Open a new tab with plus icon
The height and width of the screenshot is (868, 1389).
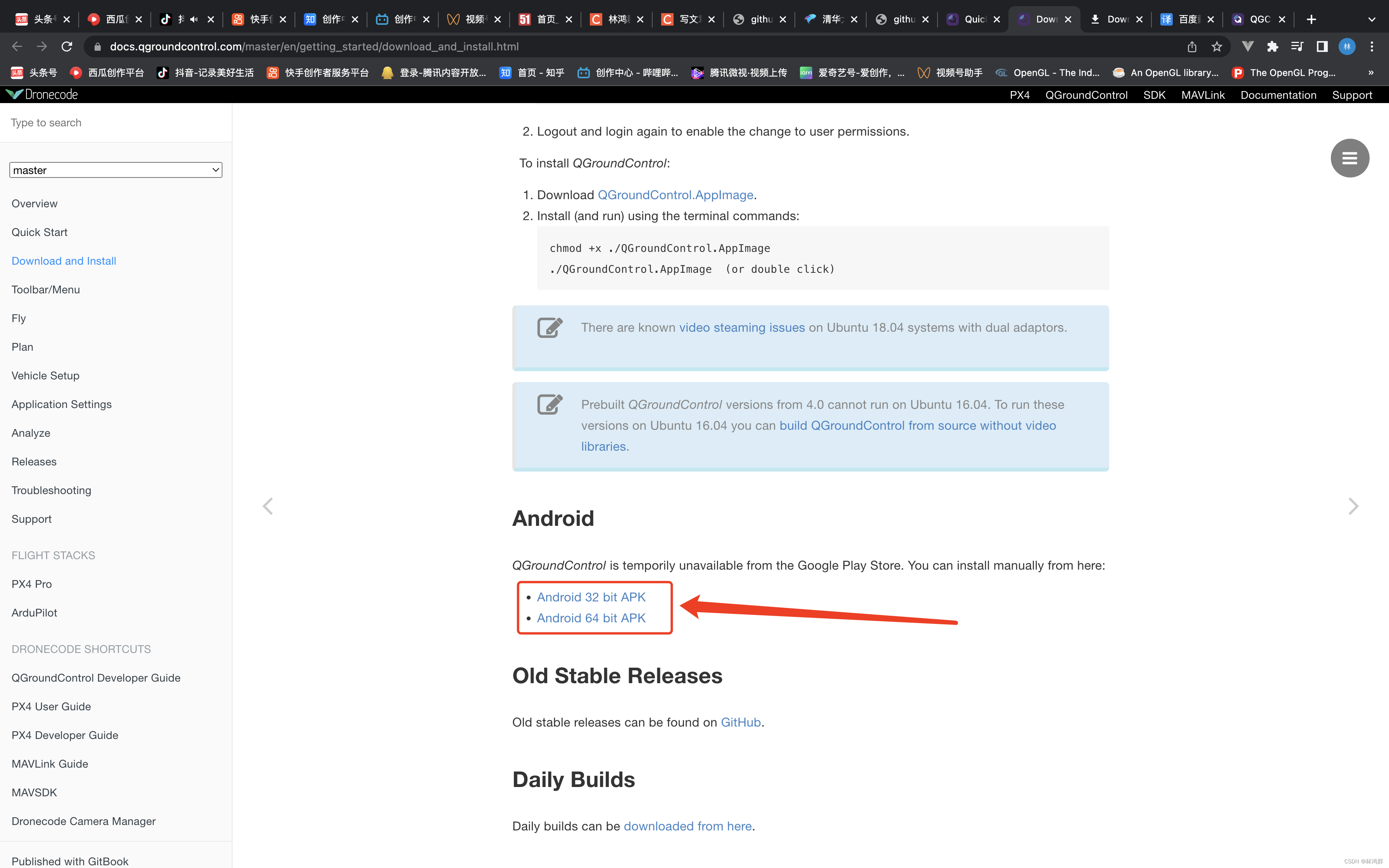coord(1311,19)
